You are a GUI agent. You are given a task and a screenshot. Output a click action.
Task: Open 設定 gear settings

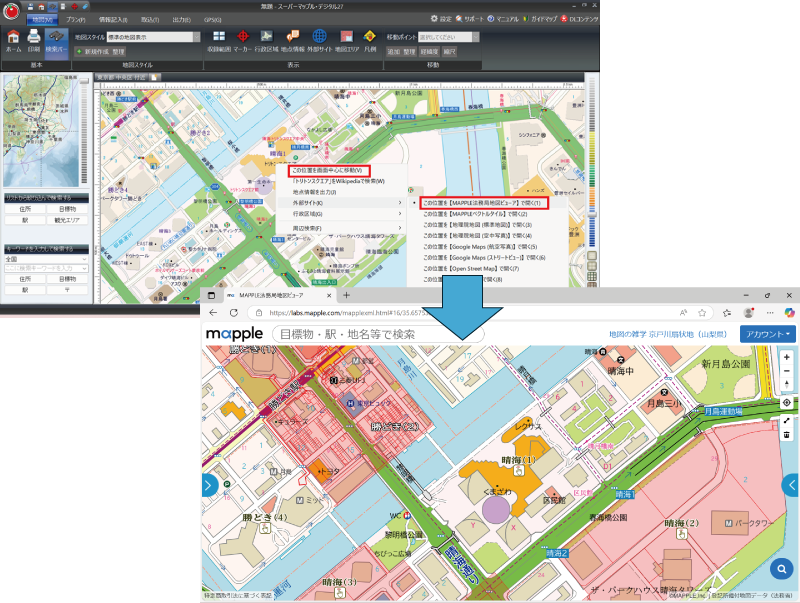coord(441,18)
